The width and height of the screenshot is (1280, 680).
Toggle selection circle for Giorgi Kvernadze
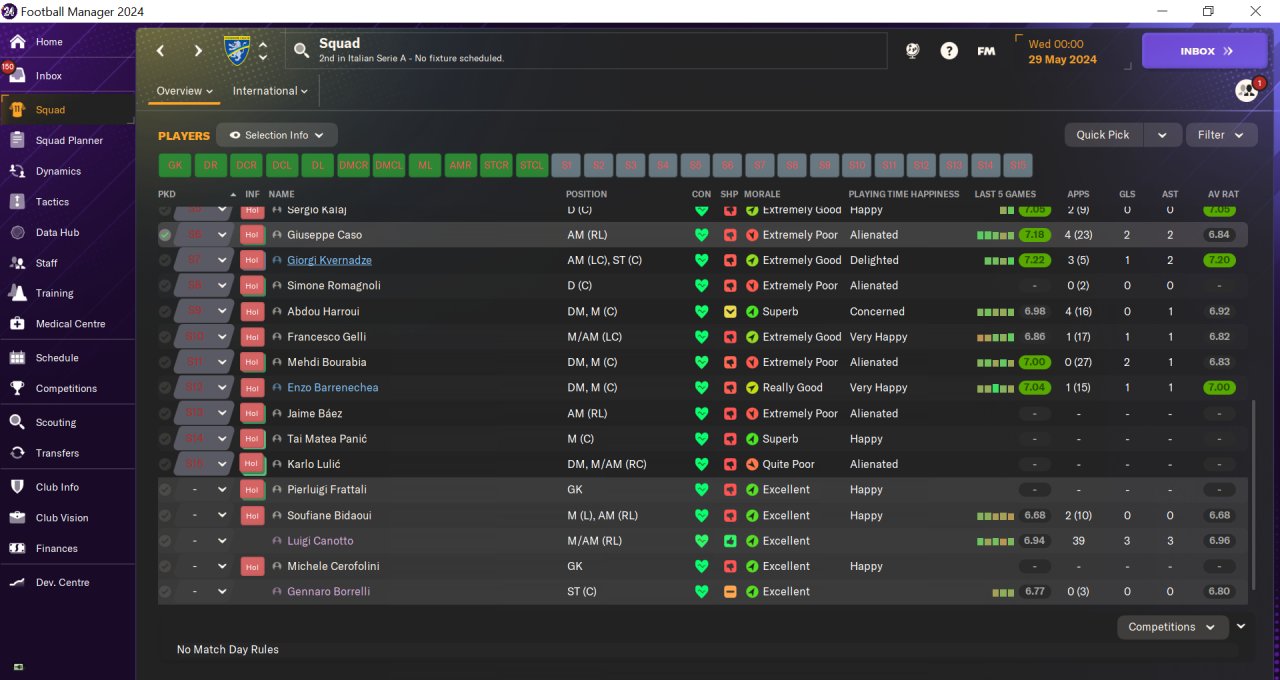(165, 260)
